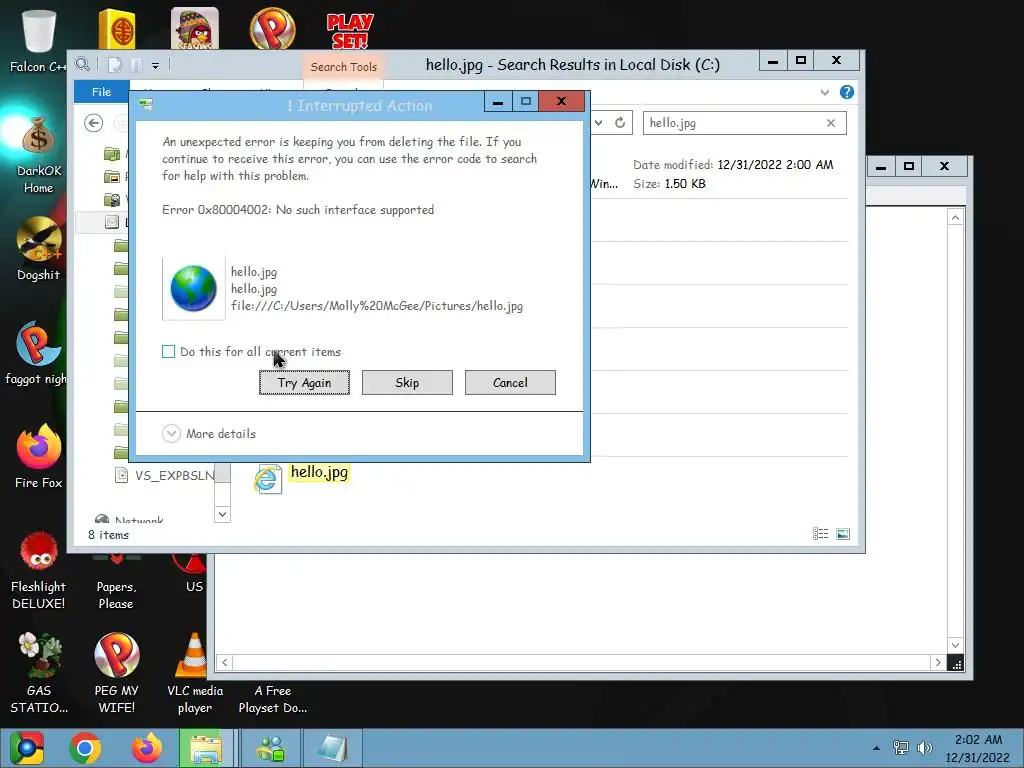Check Do this for all current items
The image size is (1024, 768).
pyautogui.click(x=168, y=351)
